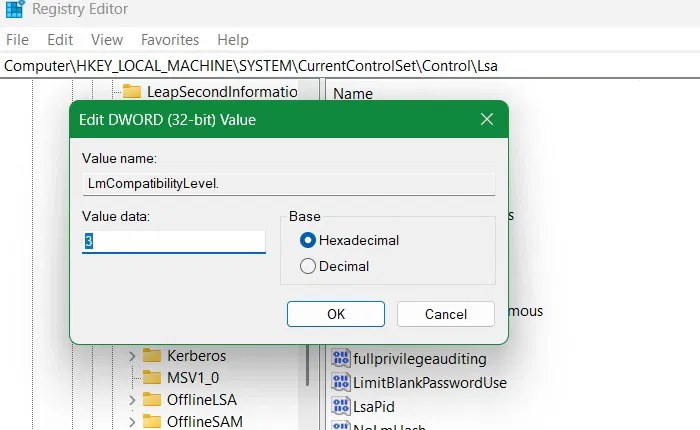Expand the OfflineSAM key
Screen dimensions: 700x430
[x=132, y=422]
